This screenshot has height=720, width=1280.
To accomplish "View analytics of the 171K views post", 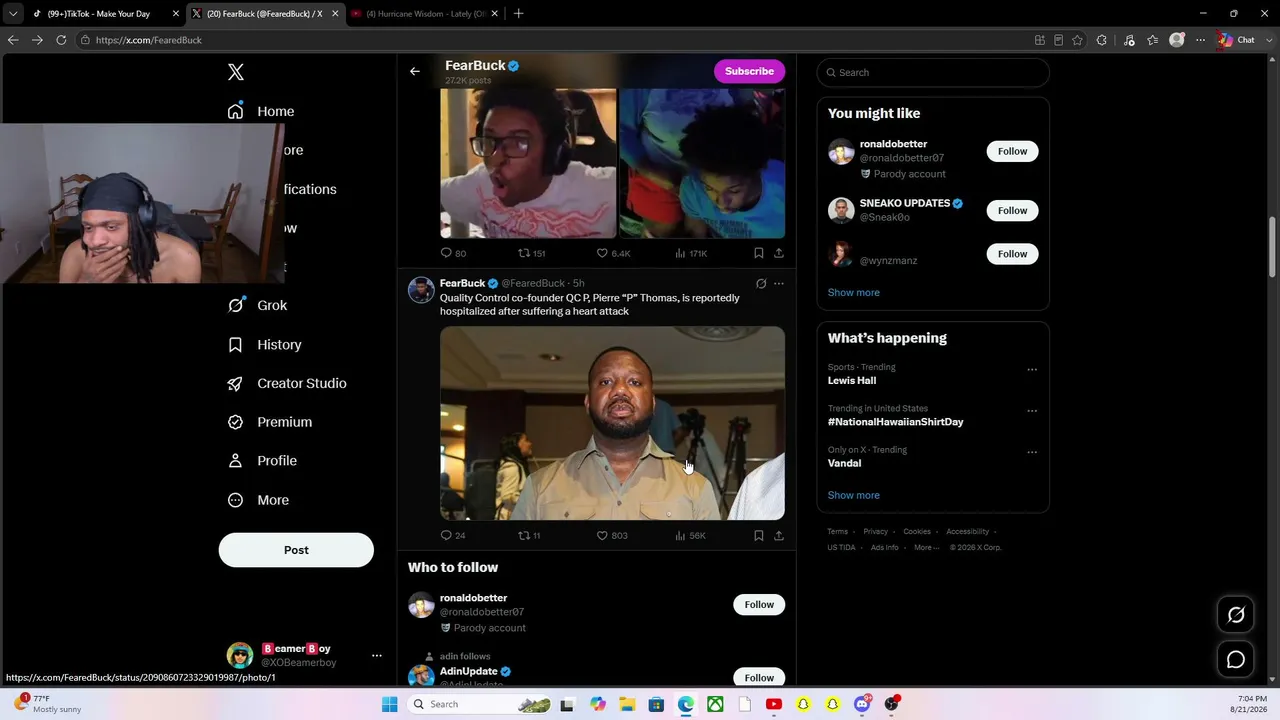I will click(691, 253).
